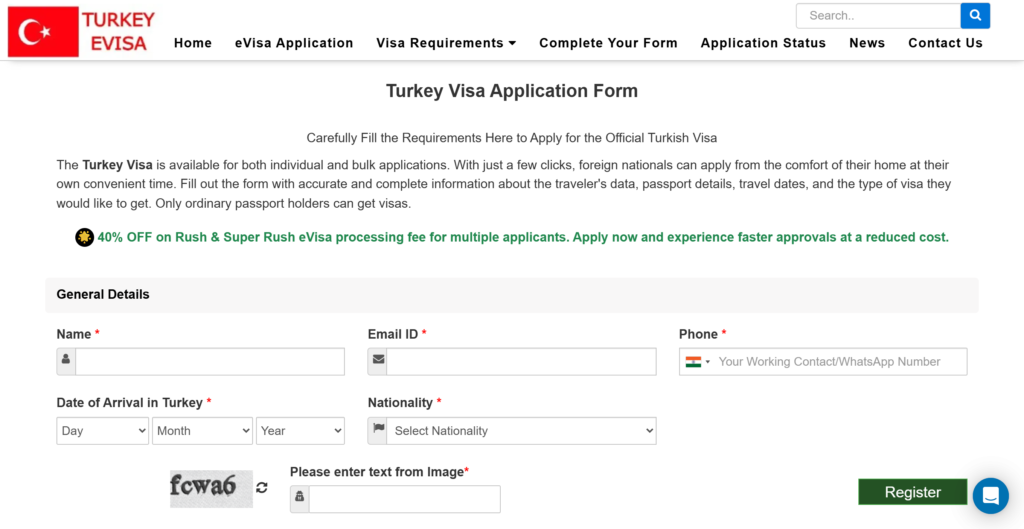Open the Year dropdown

point(300,431)
